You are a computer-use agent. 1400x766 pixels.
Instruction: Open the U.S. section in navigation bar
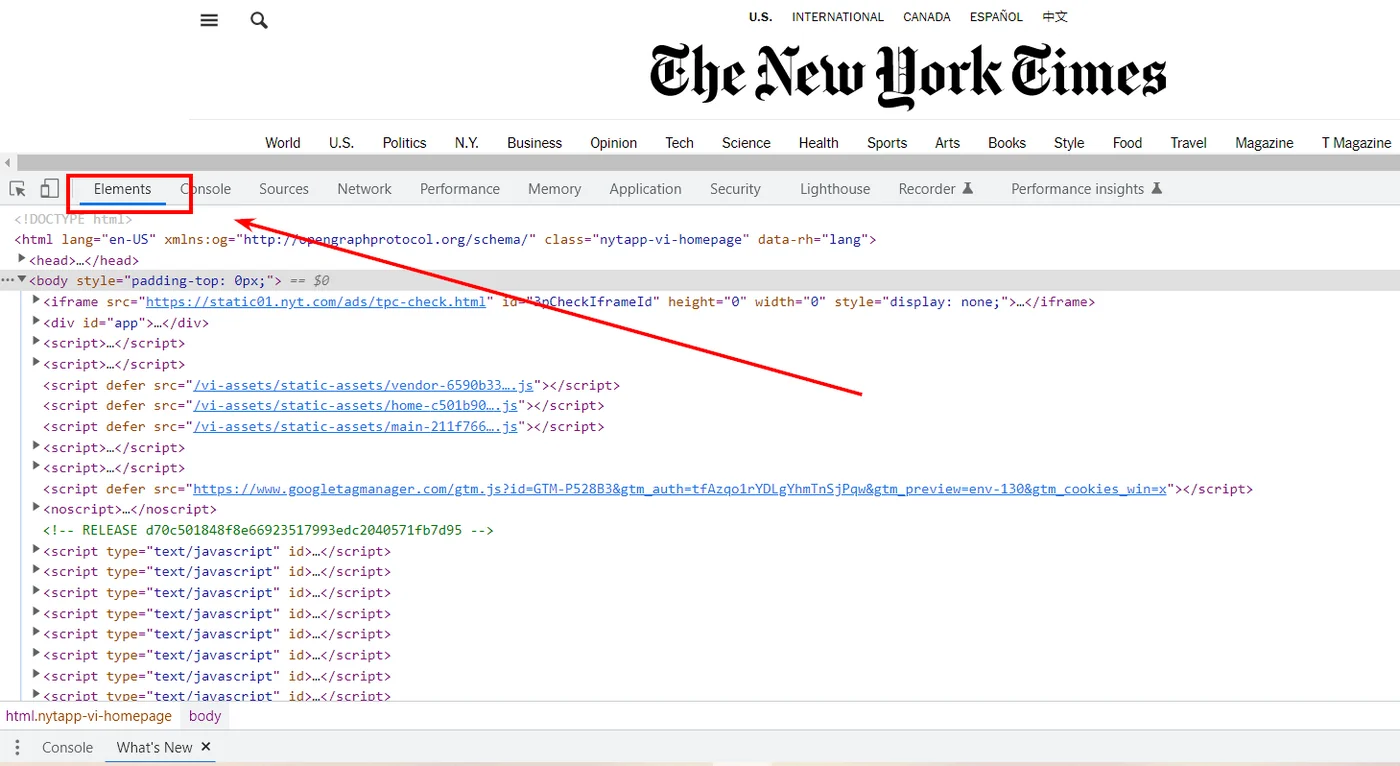point(342,143)
